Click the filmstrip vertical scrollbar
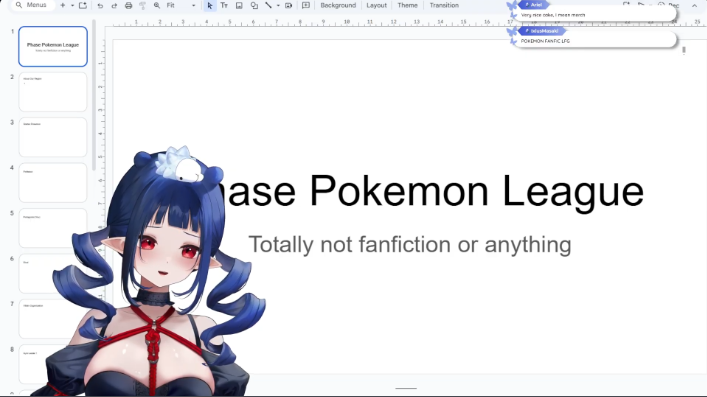Screen dimensions: 707x397 (94, 95)
